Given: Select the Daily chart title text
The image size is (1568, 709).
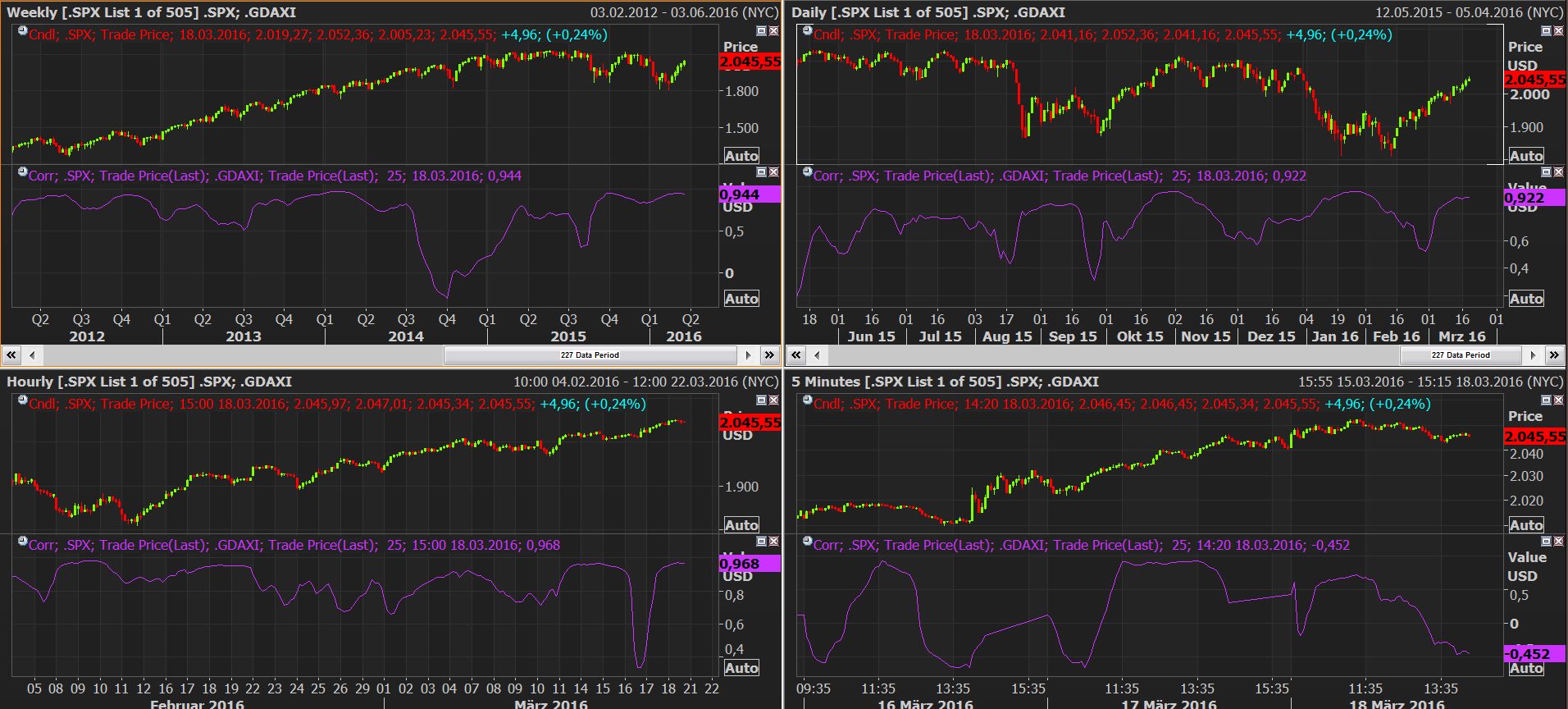Looking at the screenshot, I should coord(928,12).
